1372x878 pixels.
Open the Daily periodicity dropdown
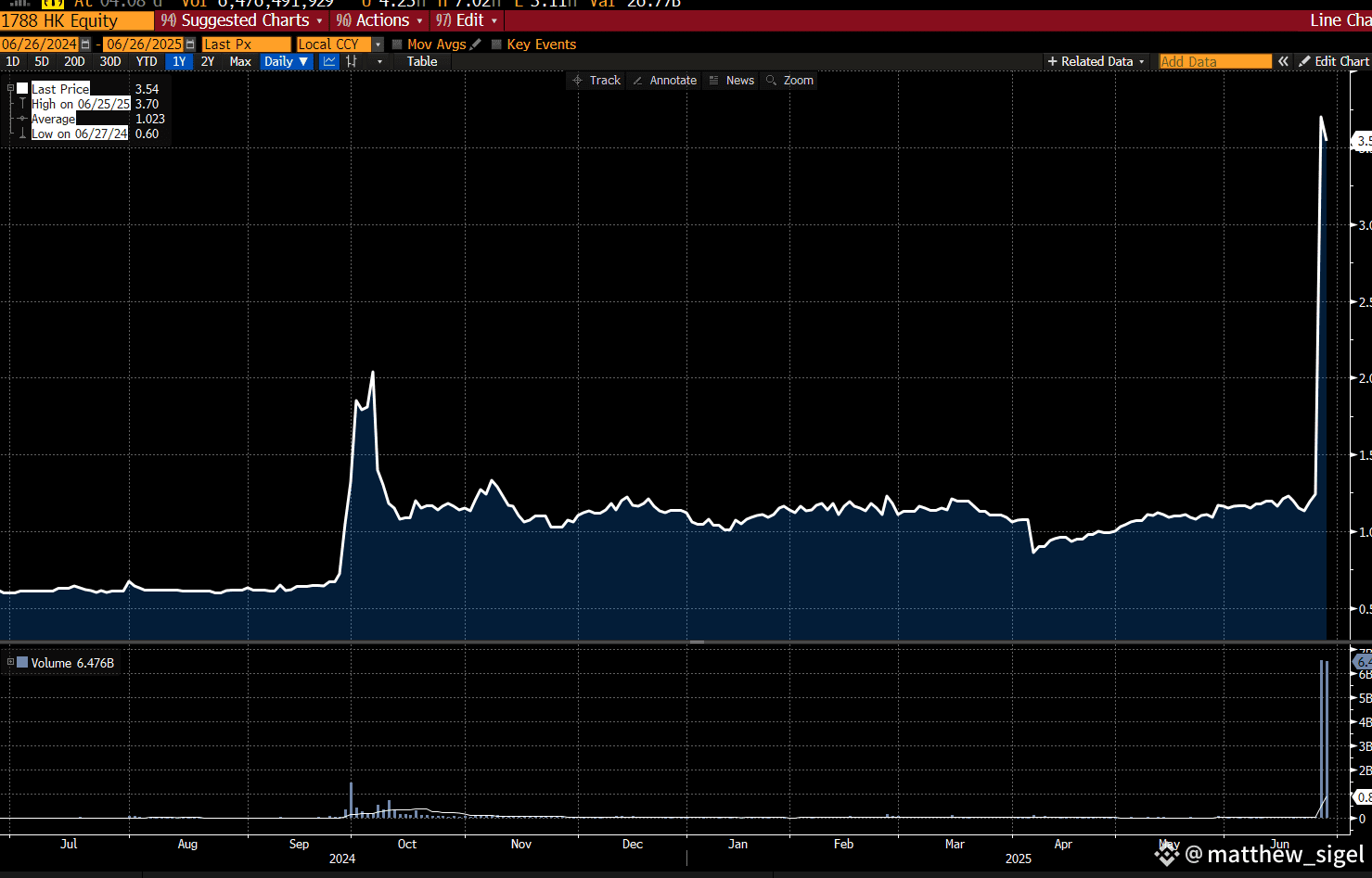pyautogui.click(x=286, y=61)
